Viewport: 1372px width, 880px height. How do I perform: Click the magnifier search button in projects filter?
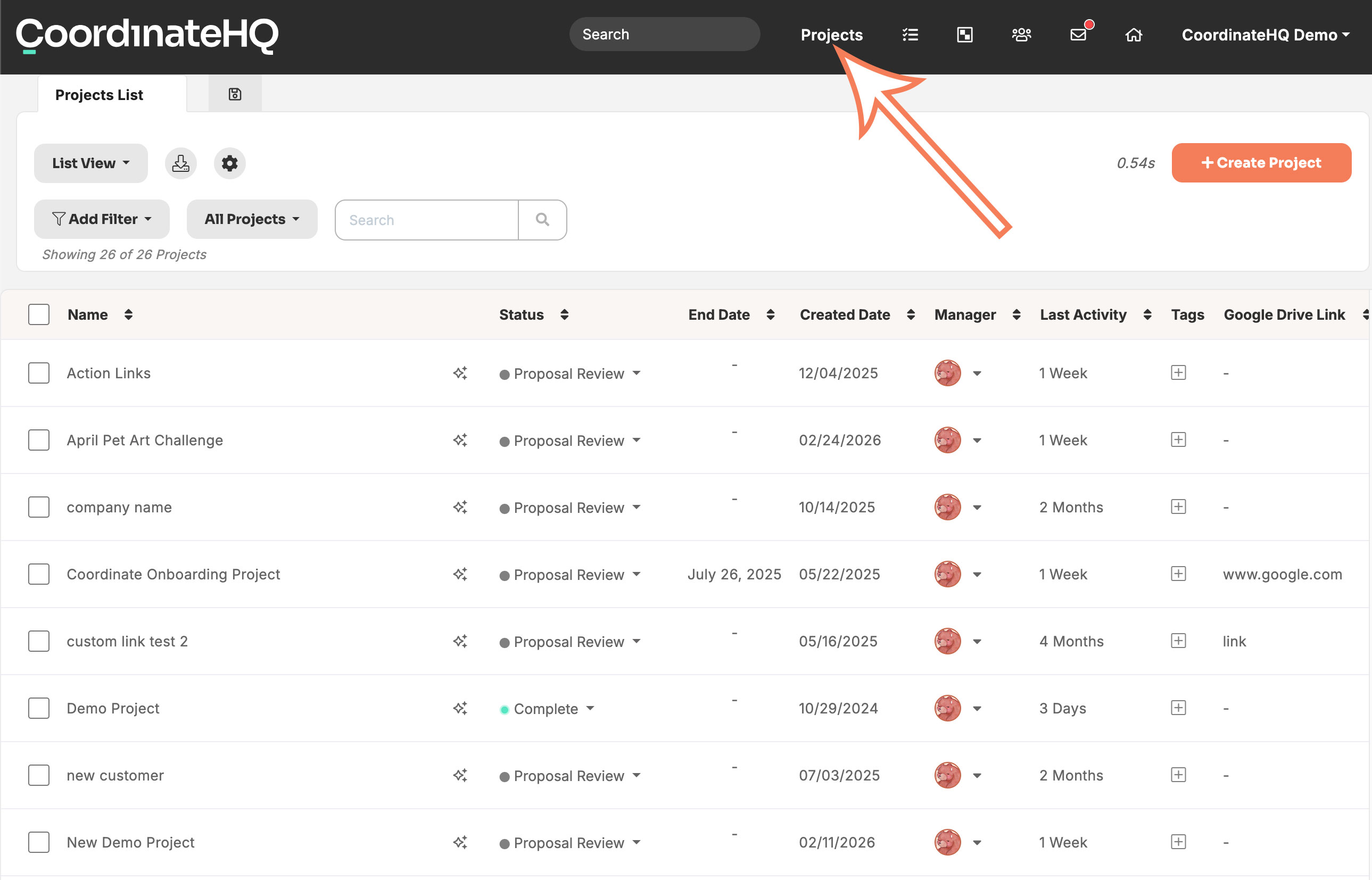point(543,220)
